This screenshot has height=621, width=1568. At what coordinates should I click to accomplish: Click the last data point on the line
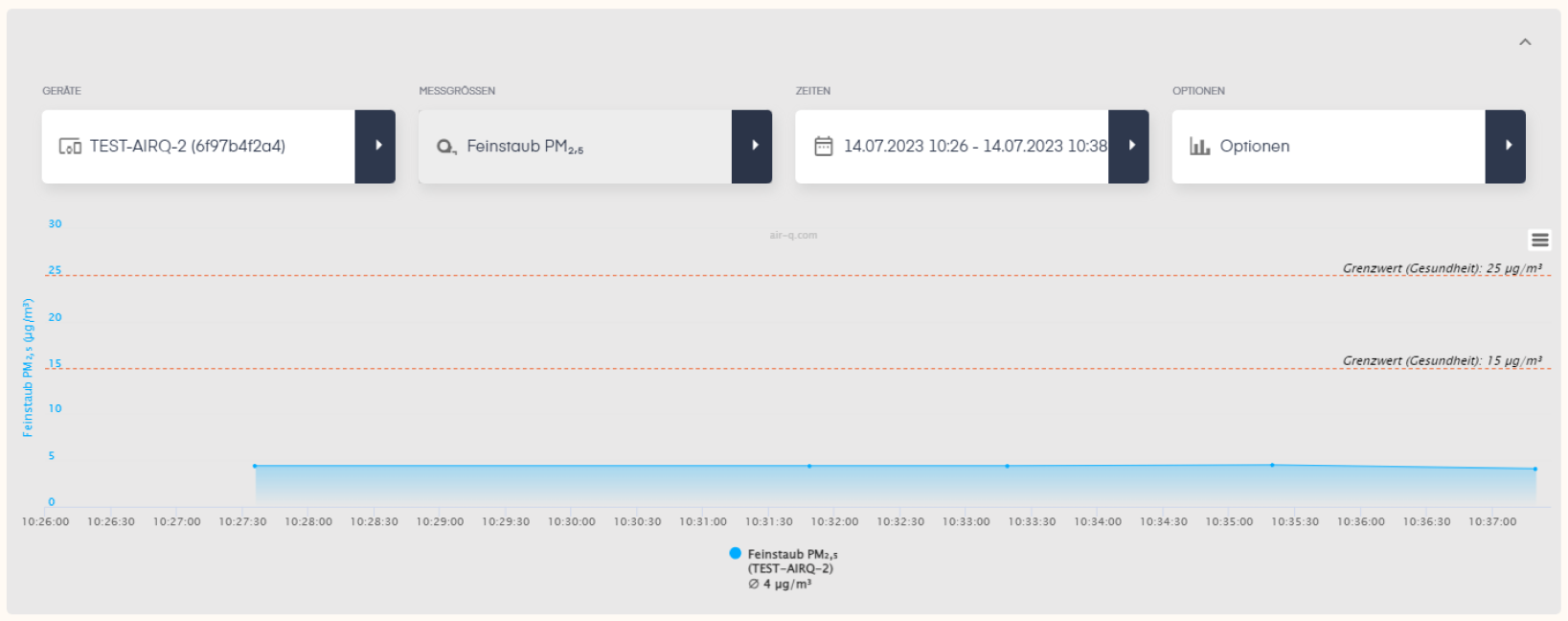1535,469
